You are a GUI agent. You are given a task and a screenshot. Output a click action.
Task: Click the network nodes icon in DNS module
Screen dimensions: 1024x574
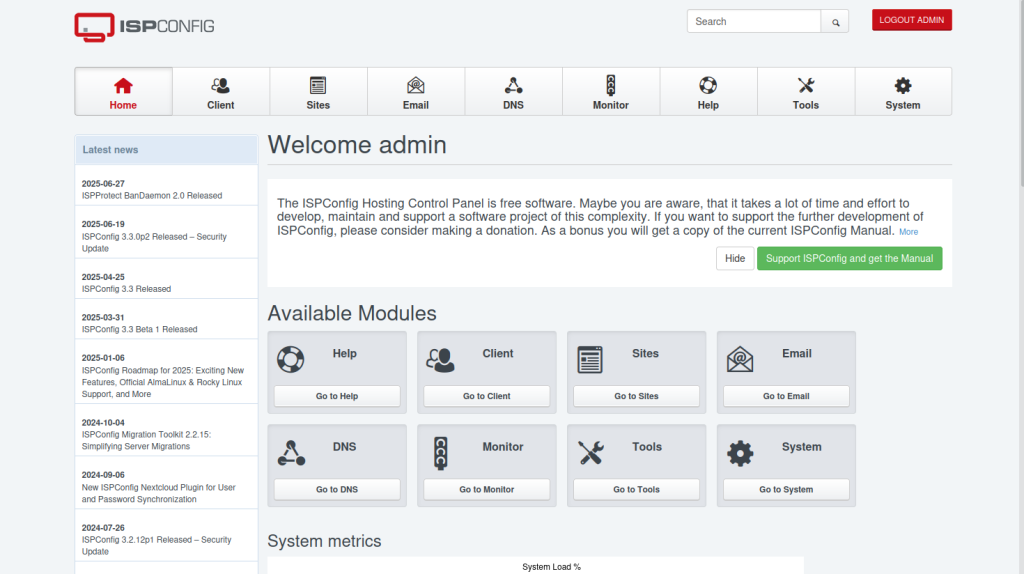pos(290,453)
